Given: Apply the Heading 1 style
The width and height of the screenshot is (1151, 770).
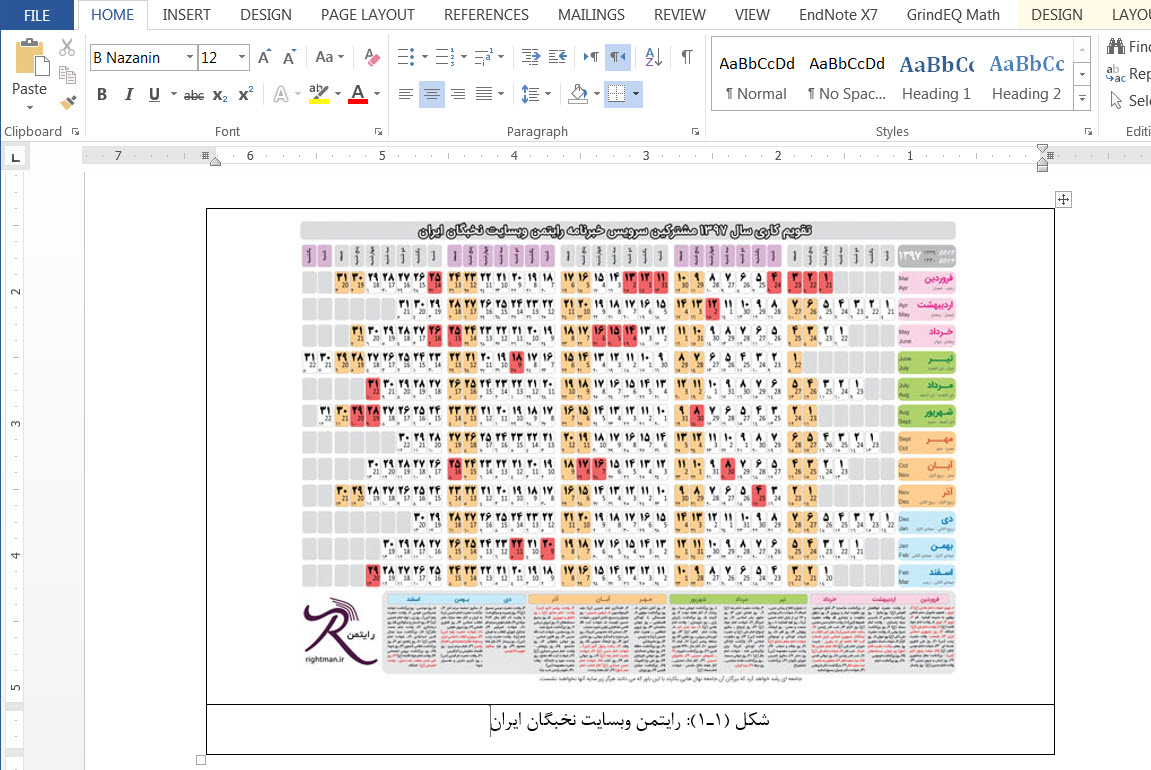Looking at the screenshot, I should pyautogui.click(x=936, y=75).
